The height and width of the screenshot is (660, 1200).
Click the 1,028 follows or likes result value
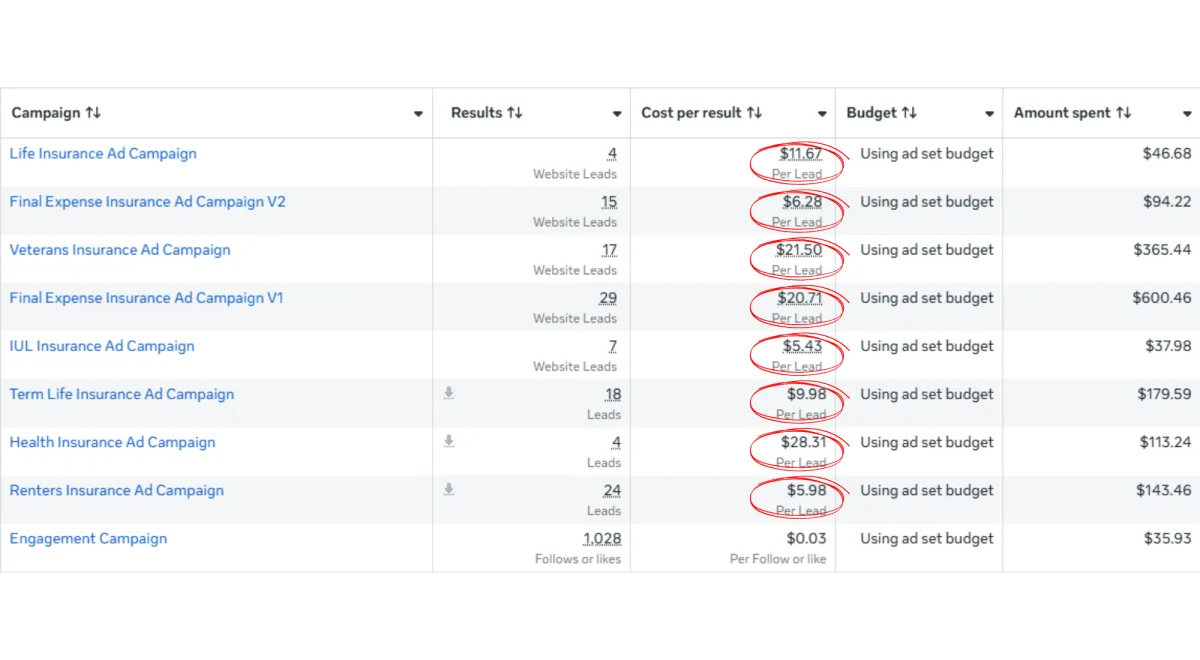pyautogui.click(x=602, y=539)
